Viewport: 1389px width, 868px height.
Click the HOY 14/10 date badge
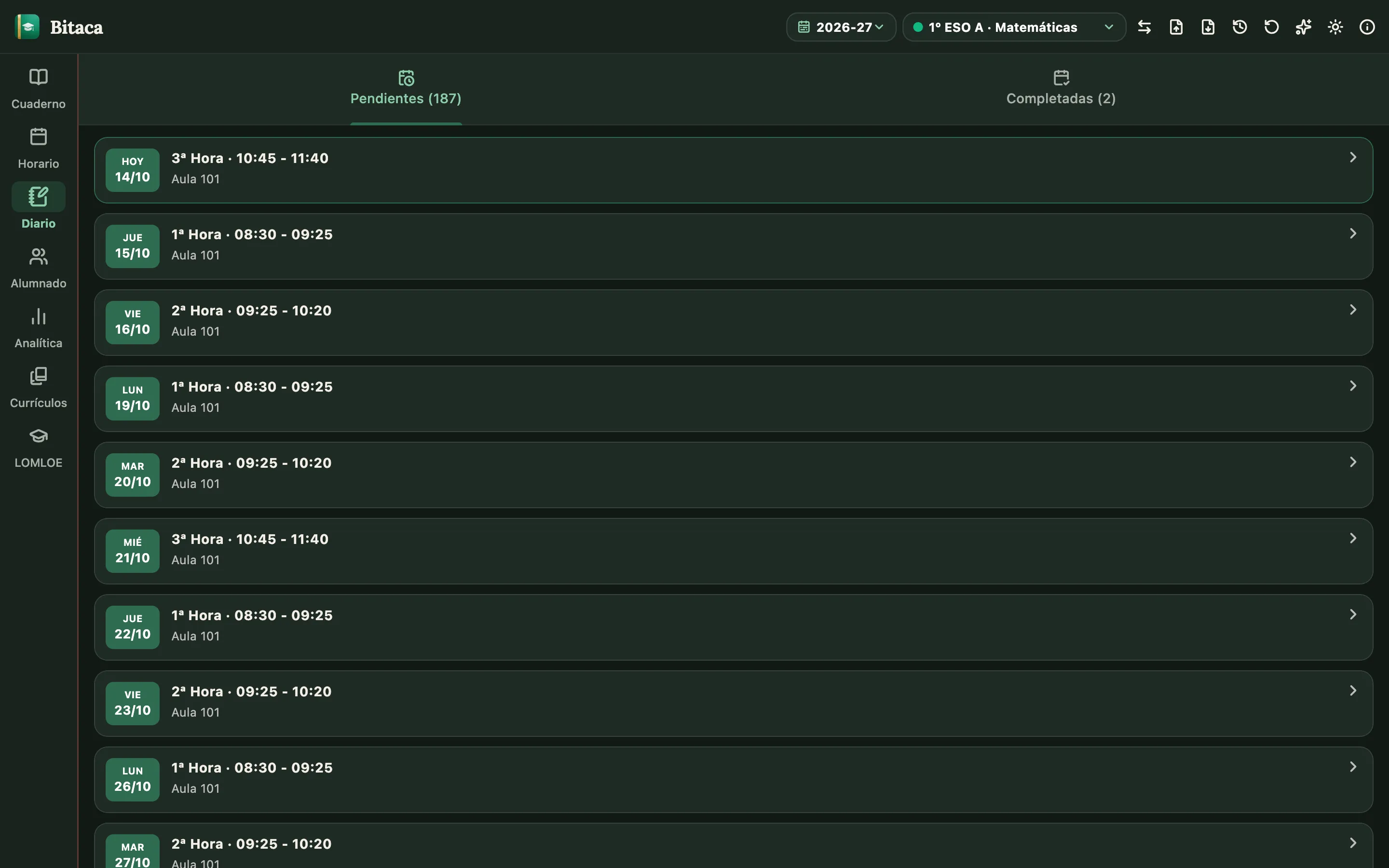(x=133, y=170)
